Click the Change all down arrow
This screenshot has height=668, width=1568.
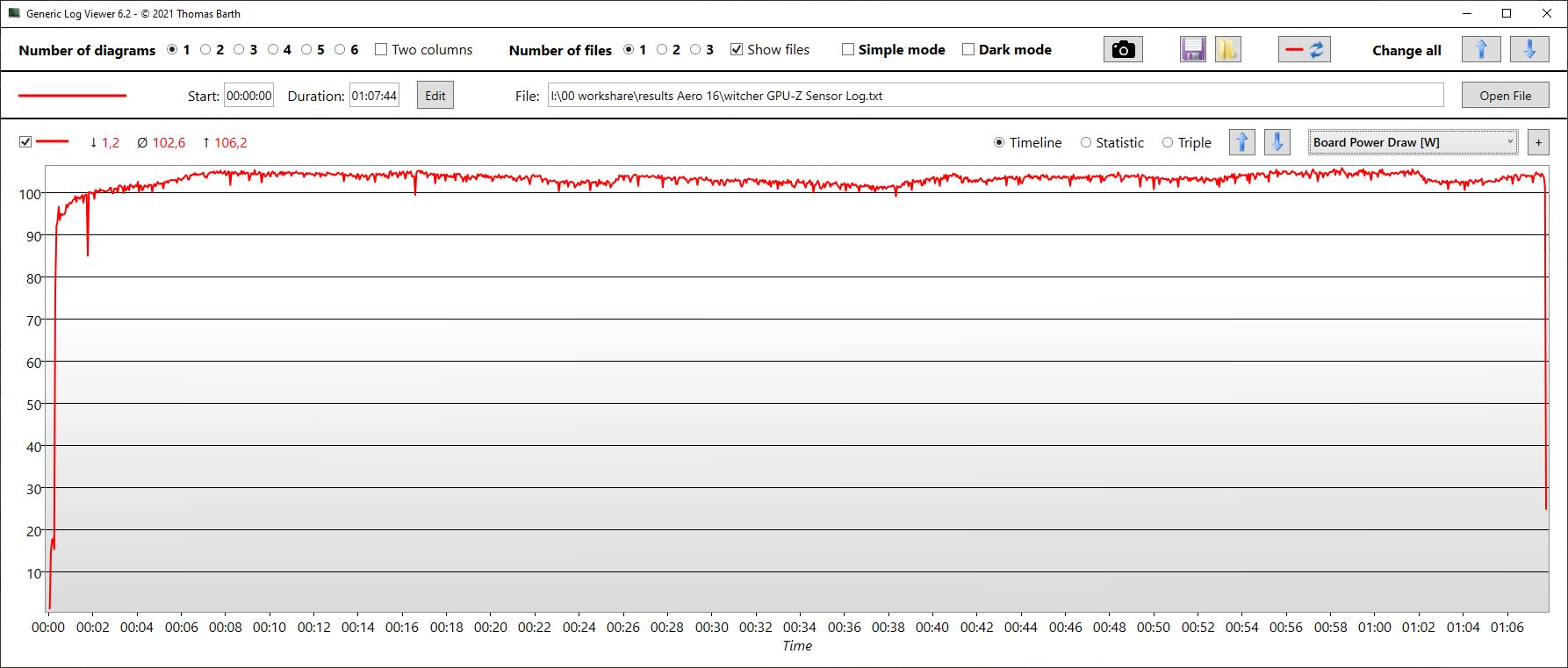(x=1528, y=50)
